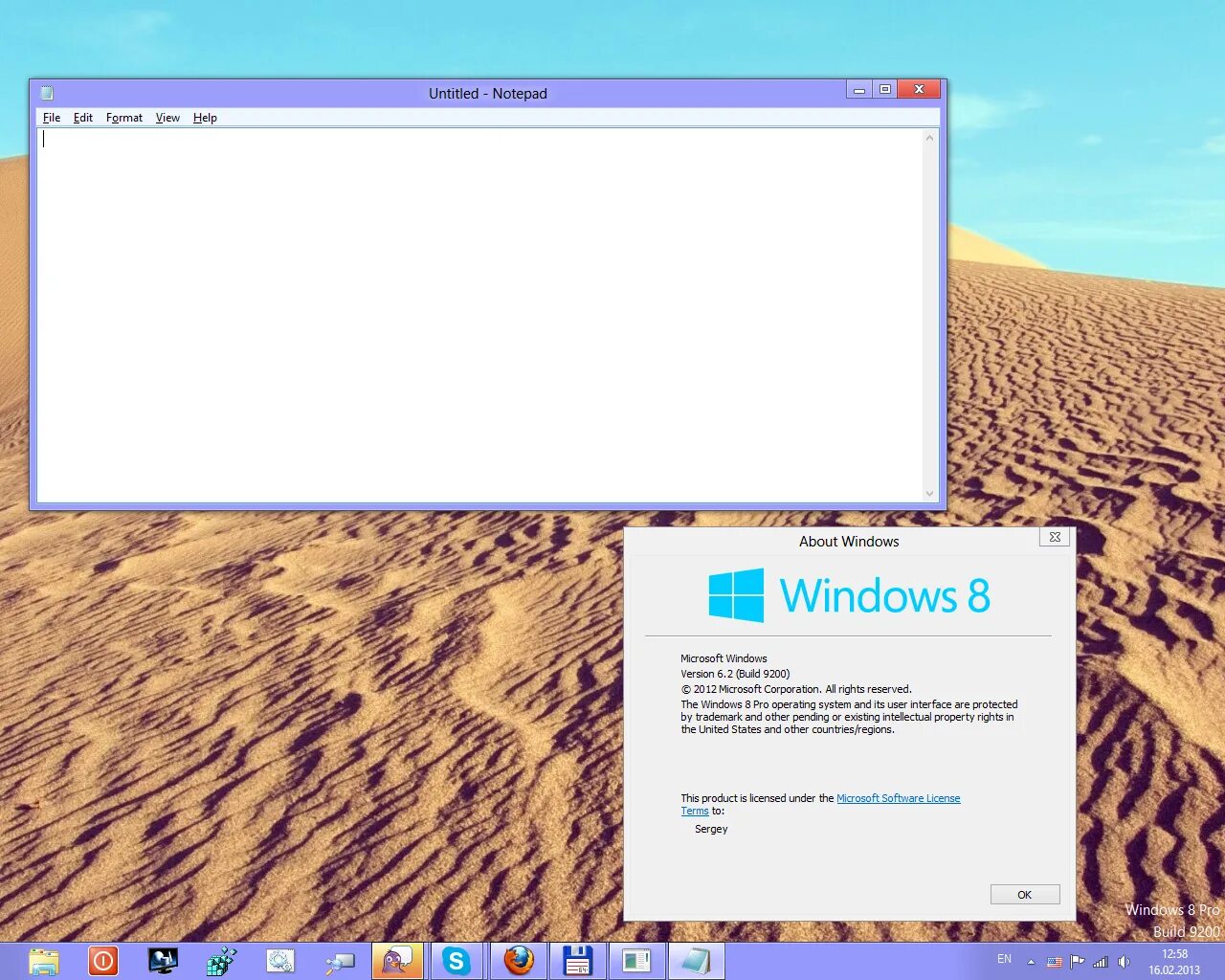Click the licensee name 'Sergey'
Viewport: 1225px width, 980px height.
click(711, 829)
